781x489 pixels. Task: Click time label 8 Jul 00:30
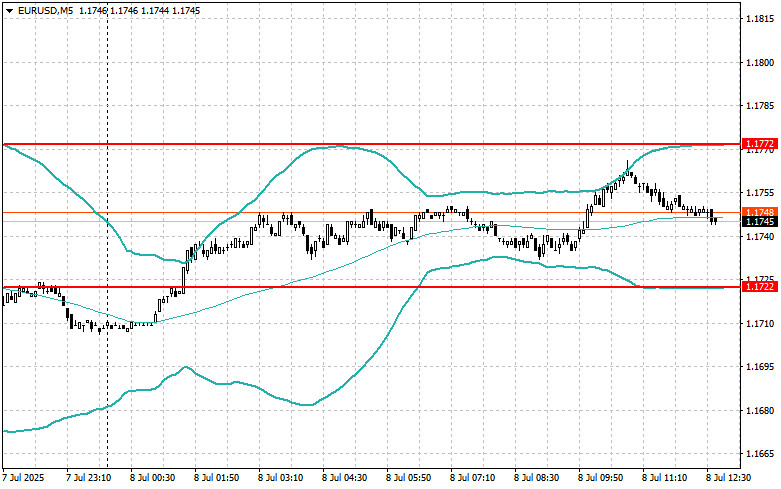(153, 478)
